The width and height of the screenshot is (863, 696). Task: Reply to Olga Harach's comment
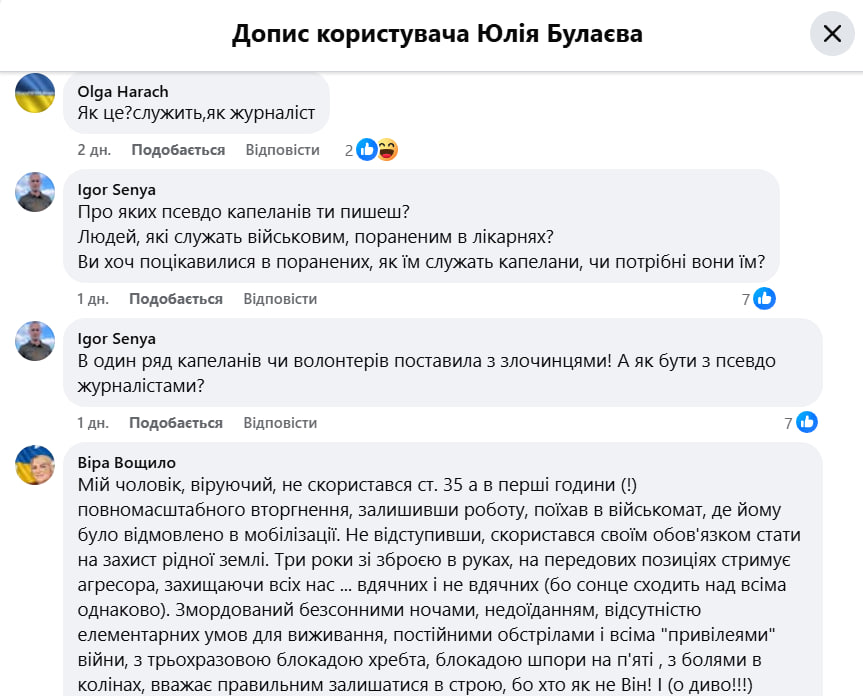pyautogui.click(x=282, y=150)
